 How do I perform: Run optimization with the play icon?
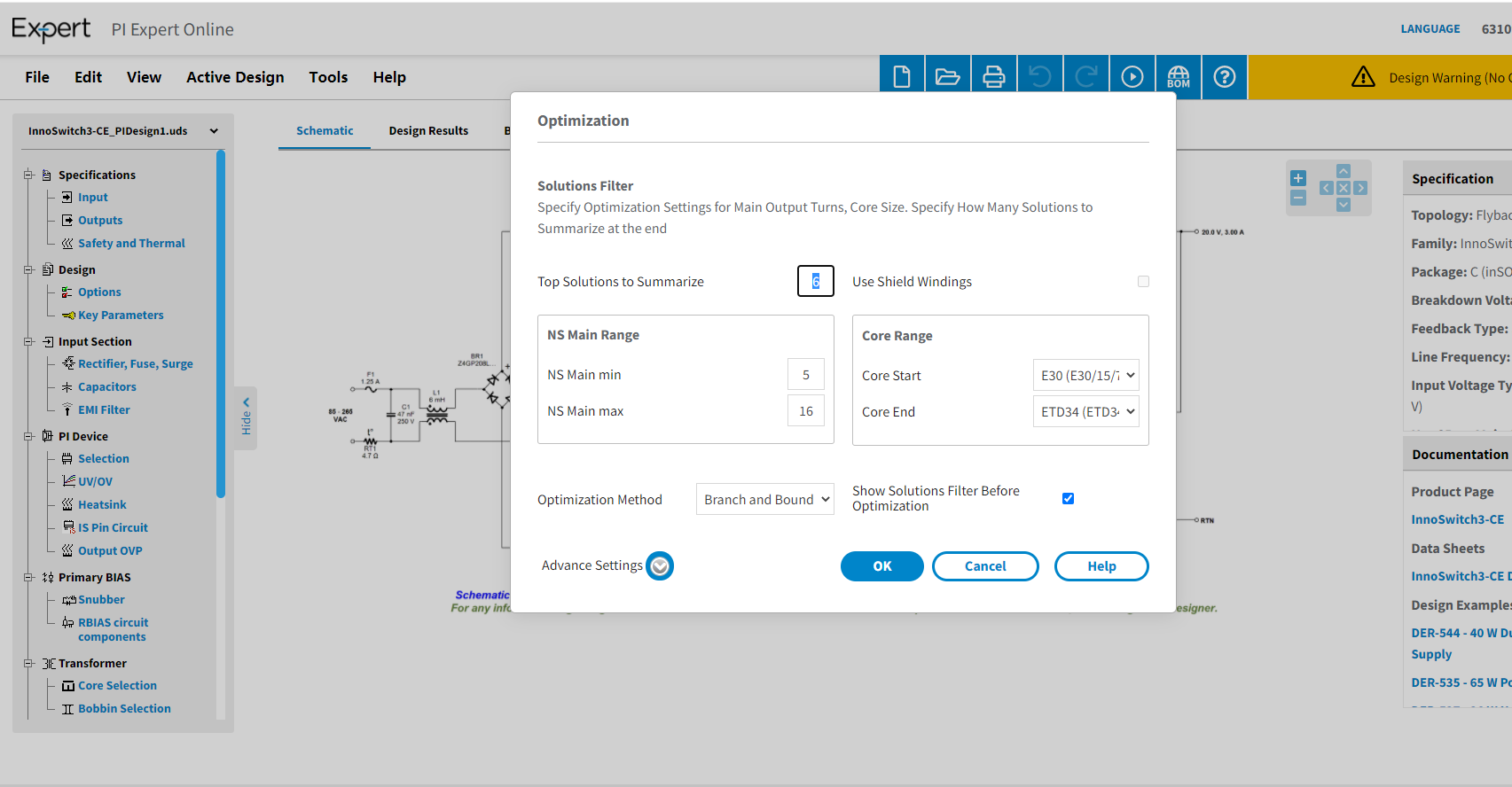[x=1132, y=77]
